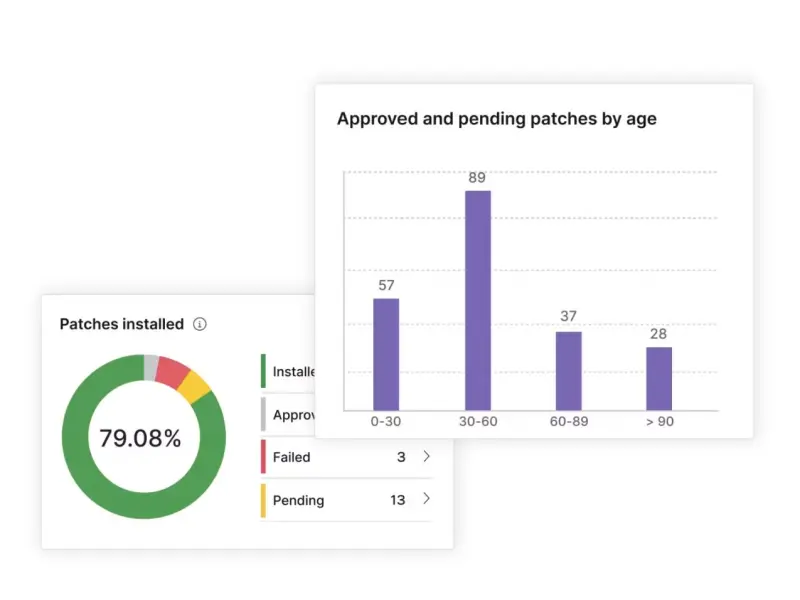Click the info icon beside Patches installed
Screen dimensions: 800x600
click(200, 324)
